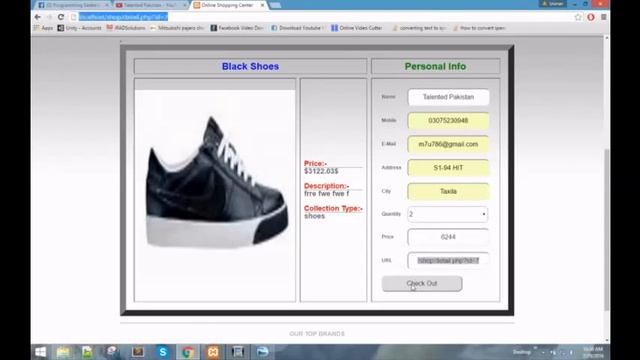Open the Unity - Accounts bookmark
The image size is (640, 360).
(x=80, y=28)
